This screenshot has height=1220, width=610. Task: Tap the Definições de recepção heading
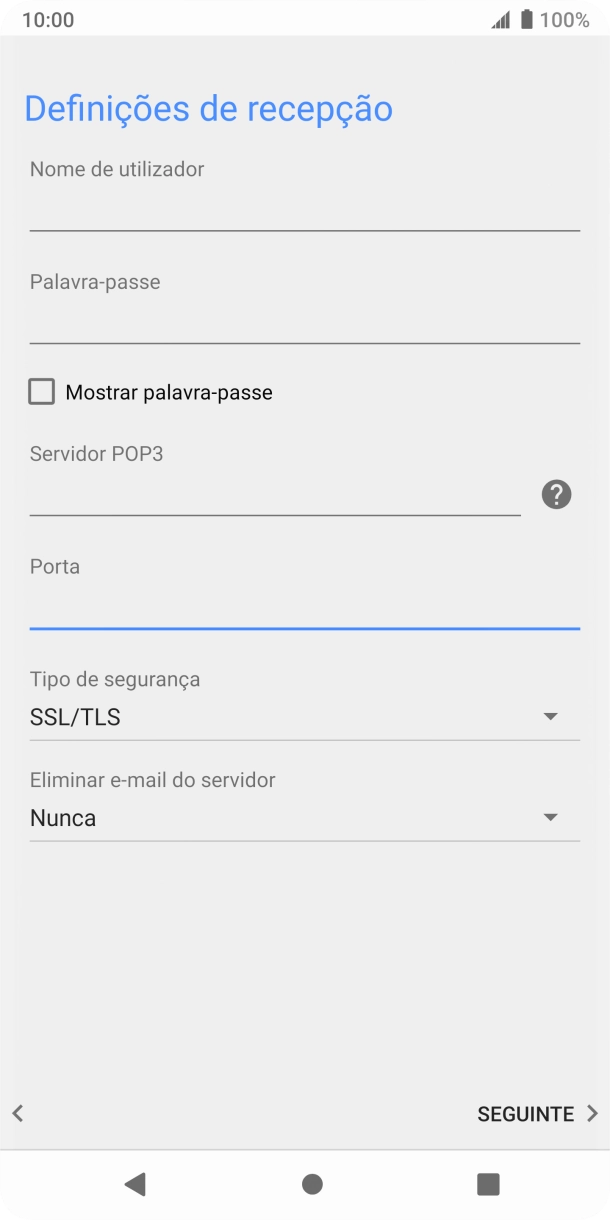[x=211, y=108]
